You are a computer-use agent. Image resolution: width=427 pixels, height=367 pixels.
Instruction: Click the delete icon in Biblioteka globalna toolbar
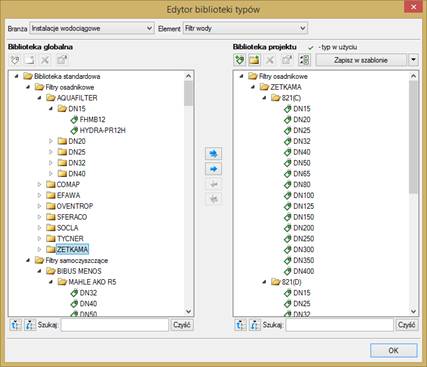coord(45,60)
